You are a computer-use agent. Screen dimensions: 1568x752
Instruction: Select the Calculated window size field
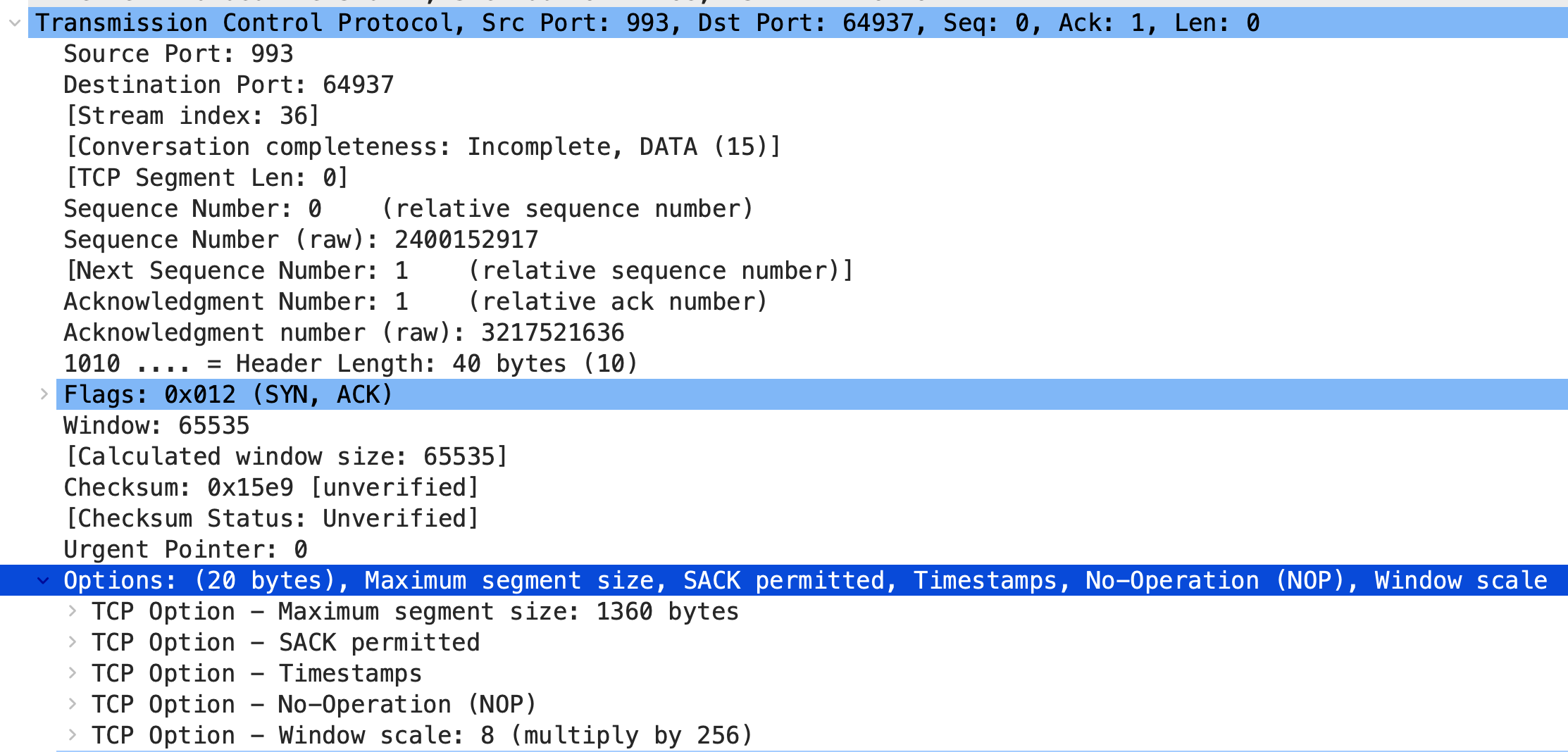285,456
